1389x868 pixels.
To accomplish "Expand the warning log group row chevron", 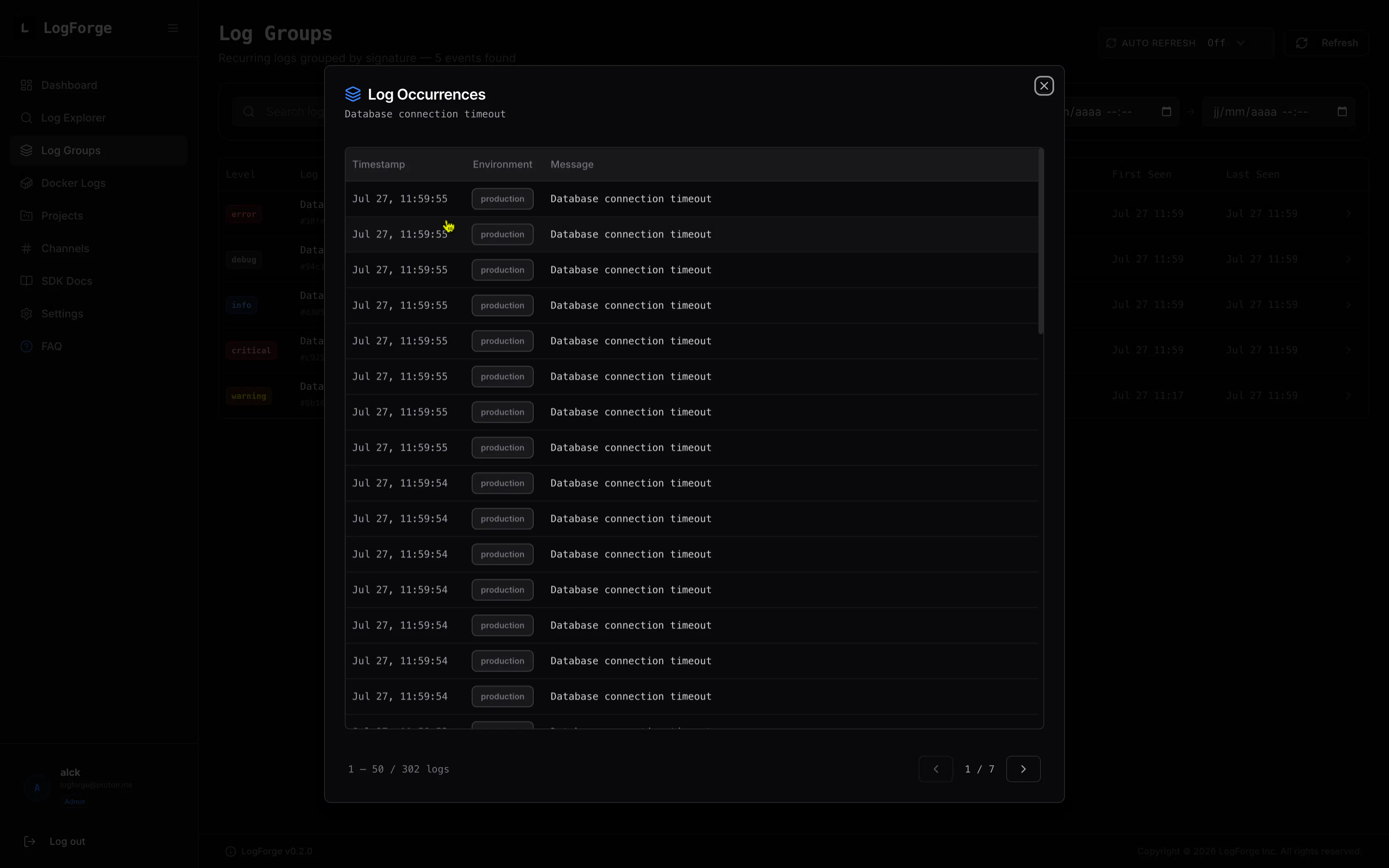I will [1348, 396].
